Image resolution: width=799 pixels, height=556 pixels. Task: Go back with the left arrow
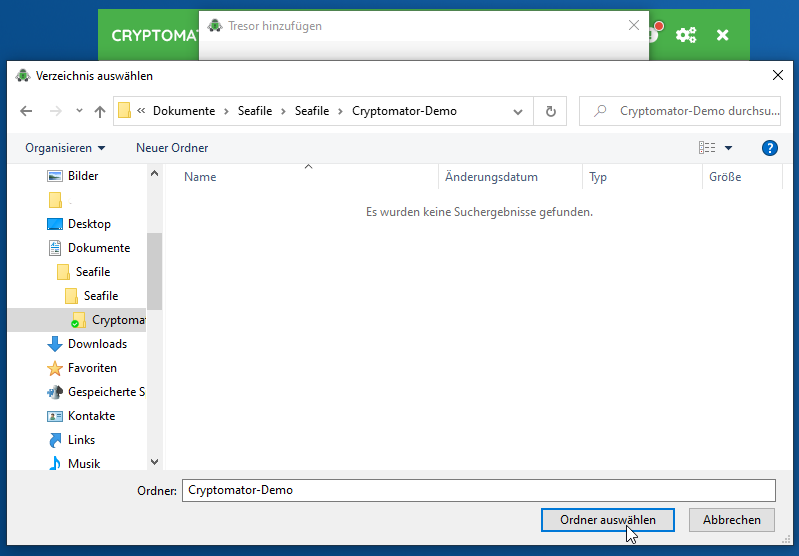click(26, 111)
